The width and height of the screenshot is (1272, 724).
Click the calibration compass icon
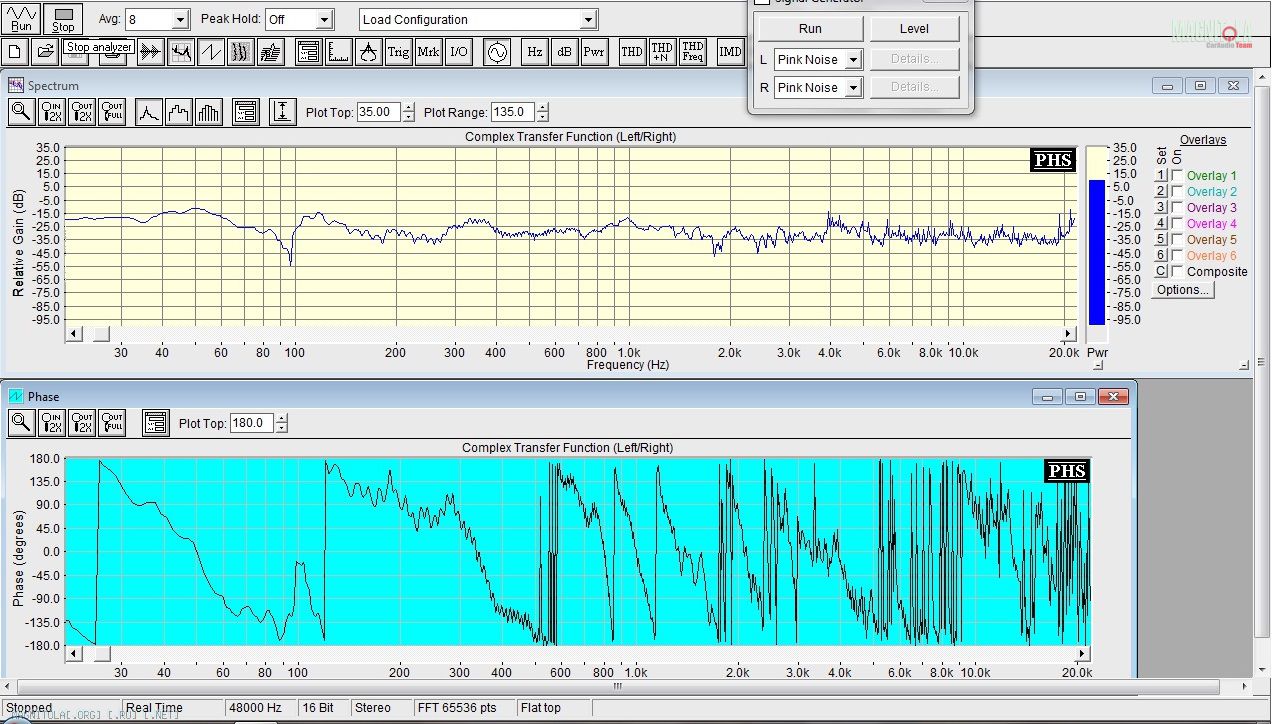click(x=369, y=52)
